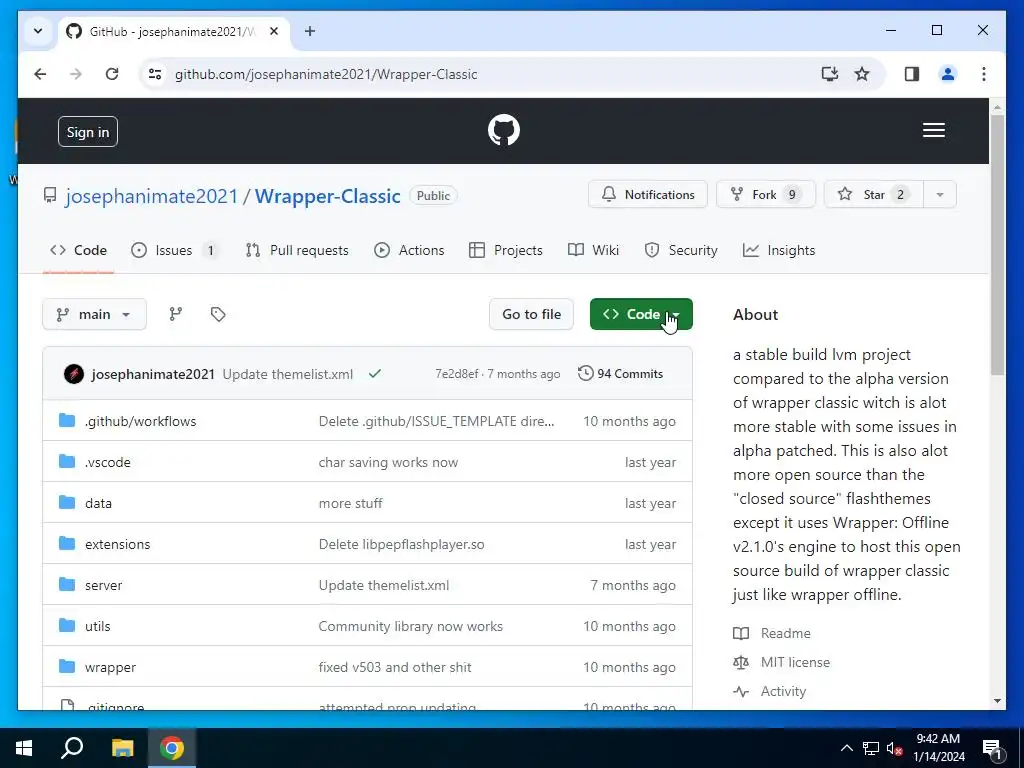Click muted volume icon in system tray
The height and width of the screenshot is (768, 1024).
895,748
